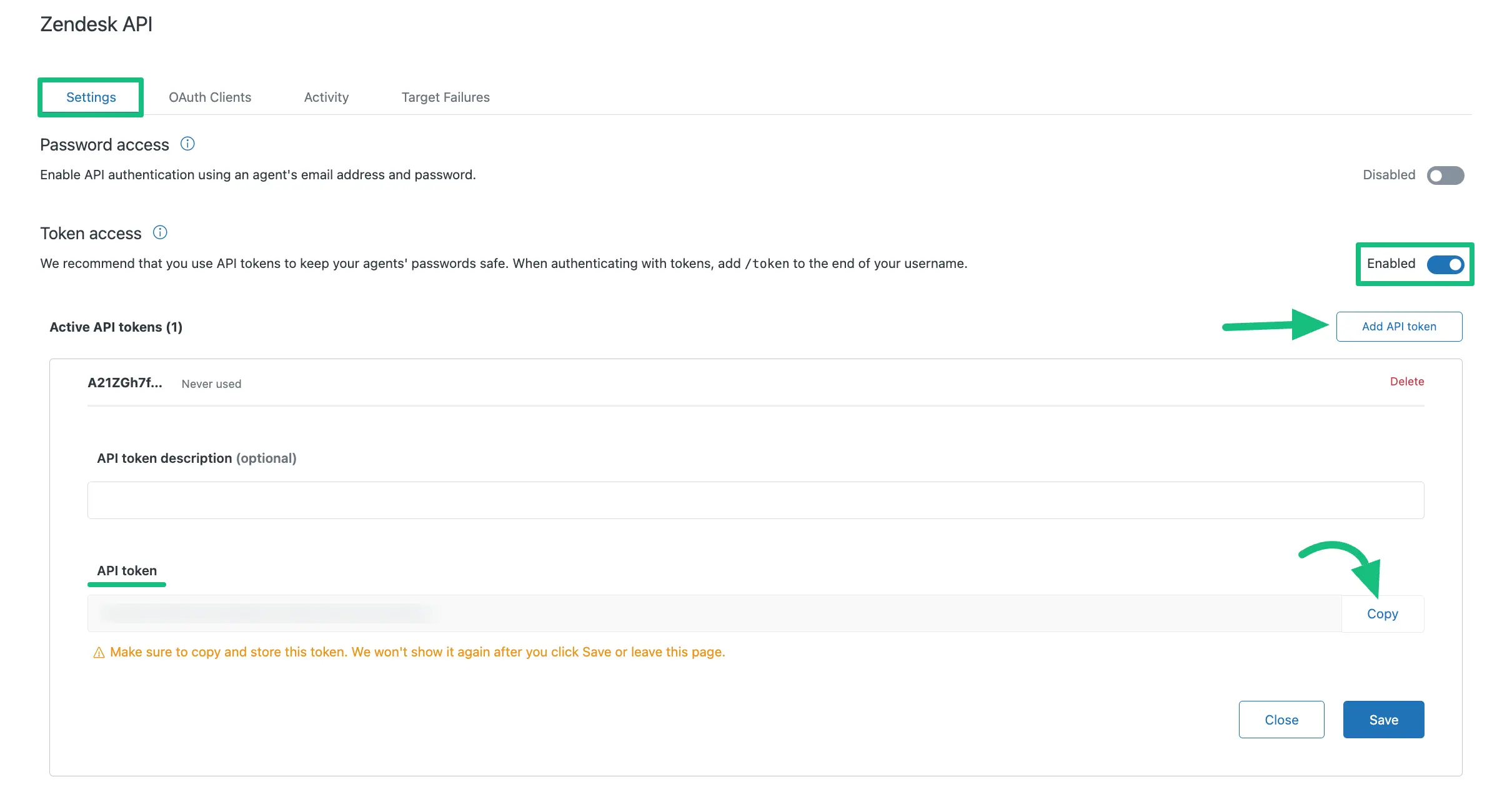Click the Settings tab
The width and height of the screenshot is (1512, 792).
[91, 96]
